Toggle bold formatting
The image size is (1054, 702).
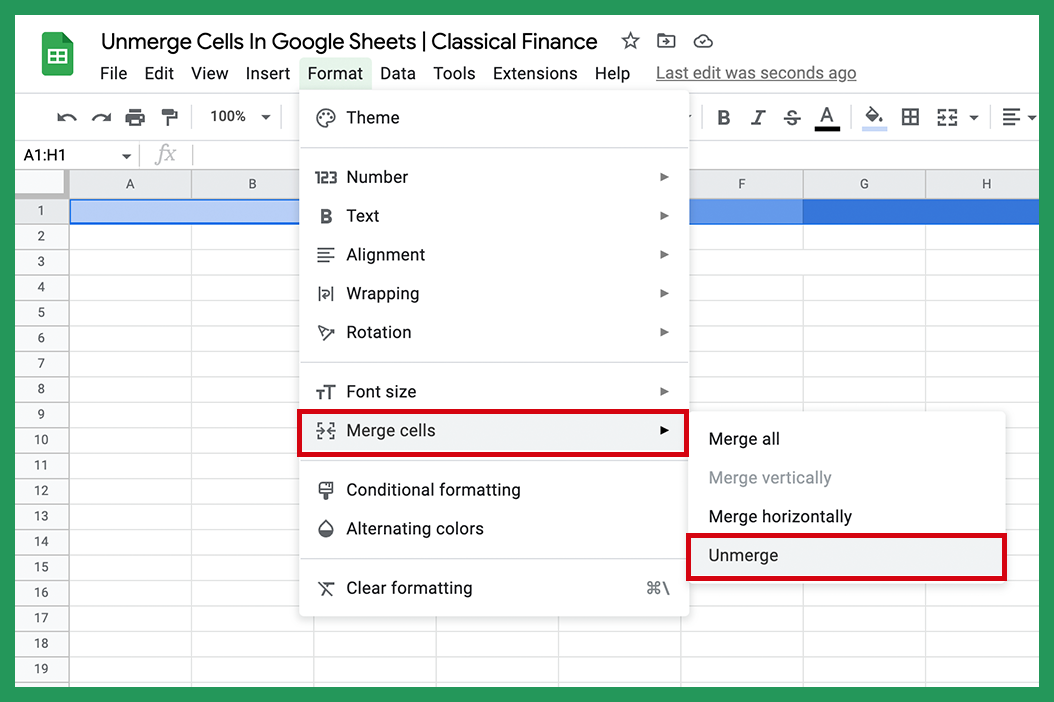(724, 117)
